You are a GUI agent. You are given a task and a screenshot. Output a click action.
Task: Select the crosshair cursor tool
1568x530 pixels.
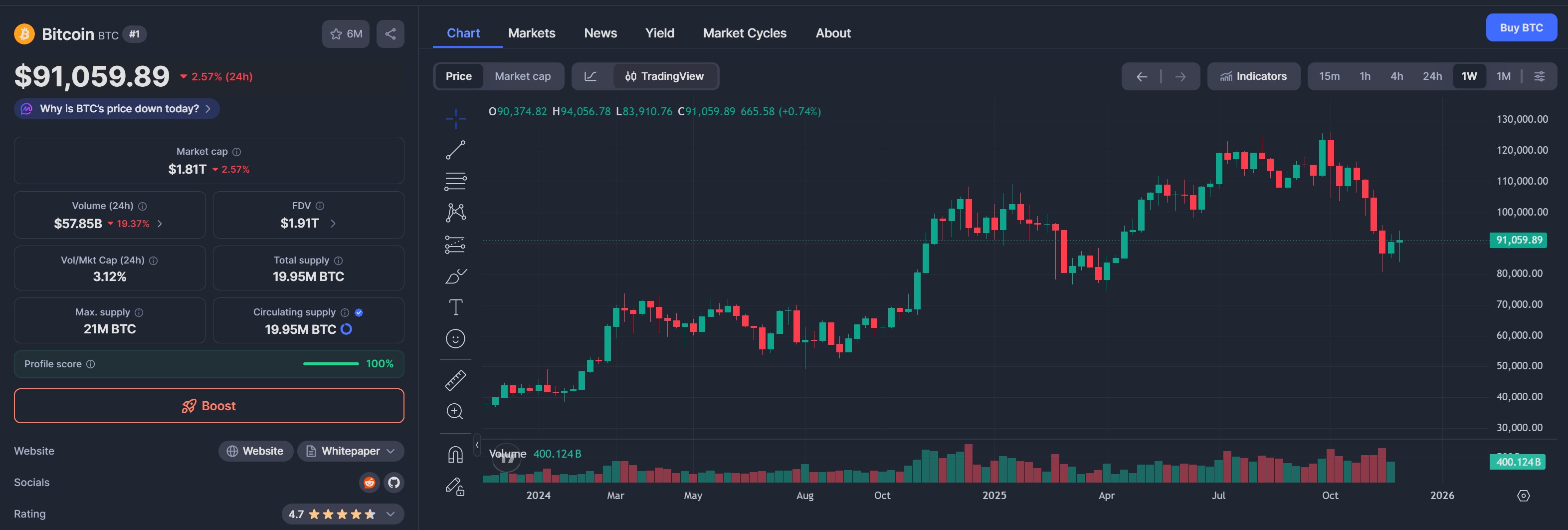click(x=455, y=119)
